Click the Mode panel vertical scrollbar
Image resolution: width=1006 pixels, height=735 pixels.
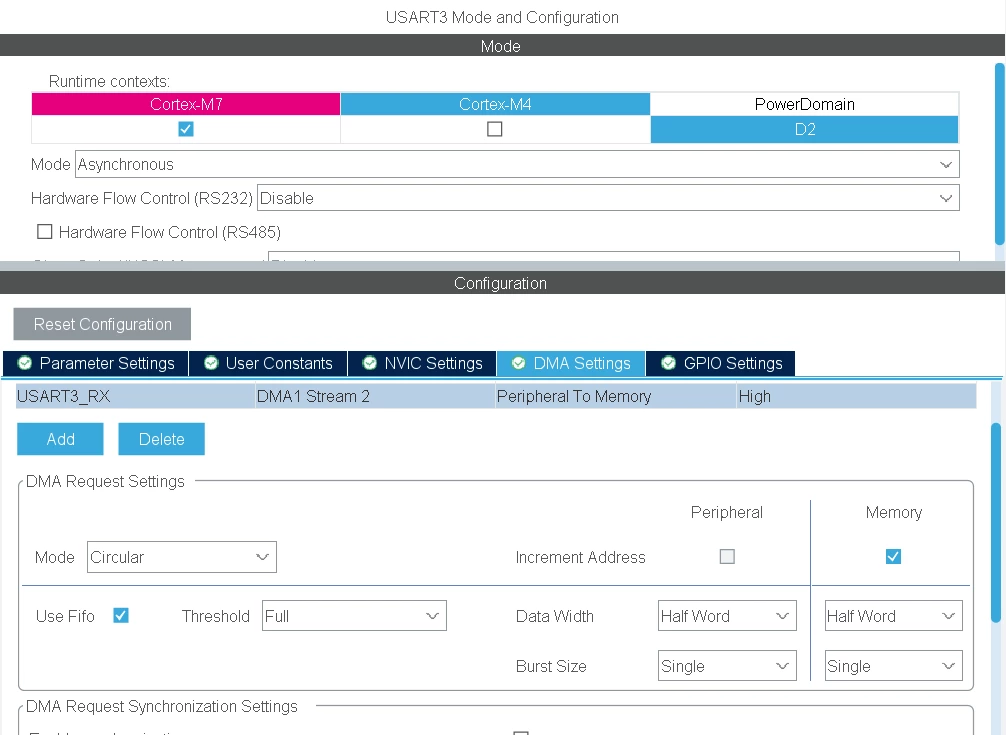pyautogui.click(x=1000, y=154)
